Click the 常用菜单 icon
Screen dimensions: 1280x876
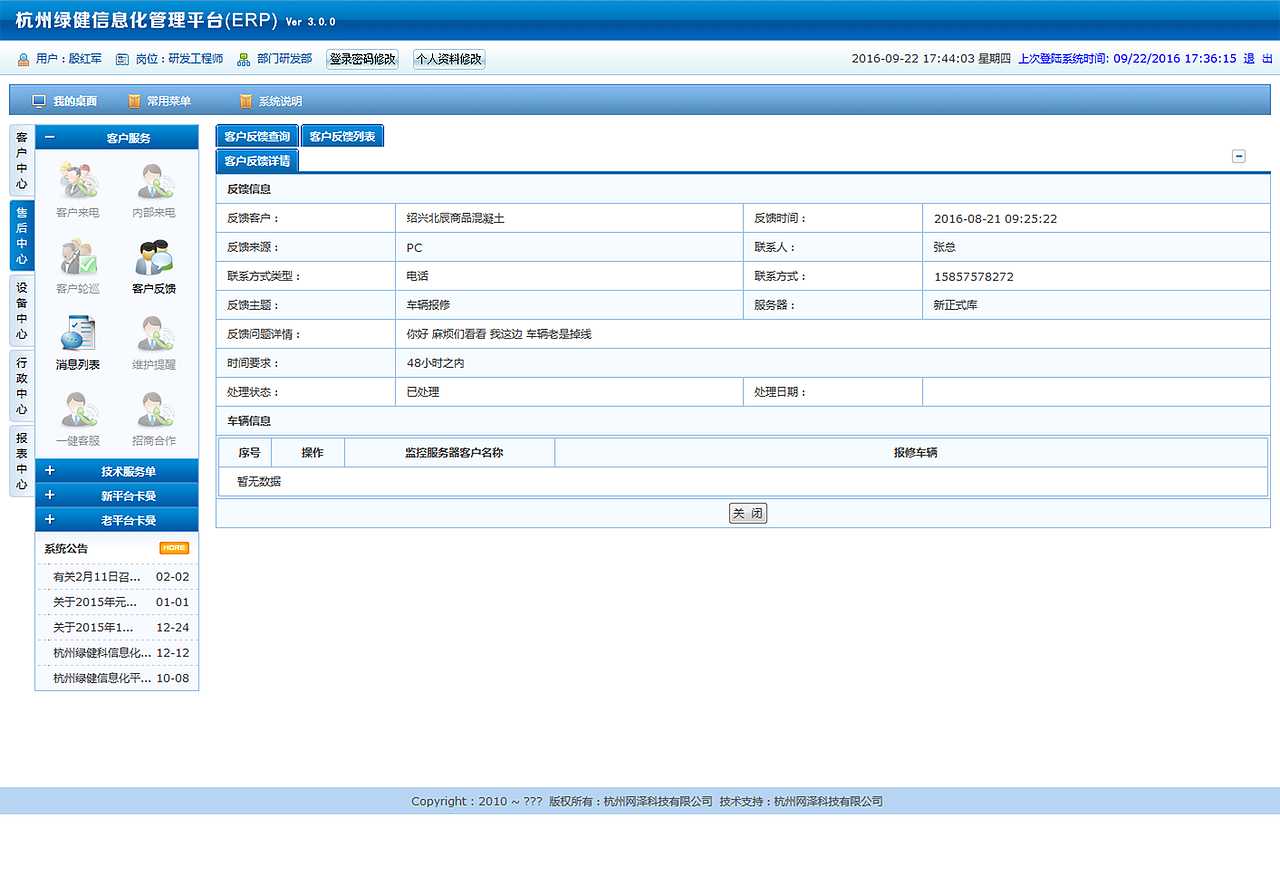[x=134, y=101]
